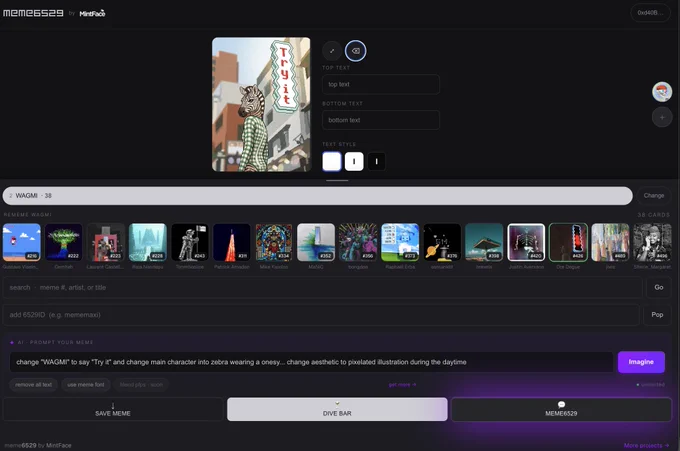The width and height of the screenshot is (680, 451).
Task: Select card #334 stained glass thumbnail
Action: [274, 242]
